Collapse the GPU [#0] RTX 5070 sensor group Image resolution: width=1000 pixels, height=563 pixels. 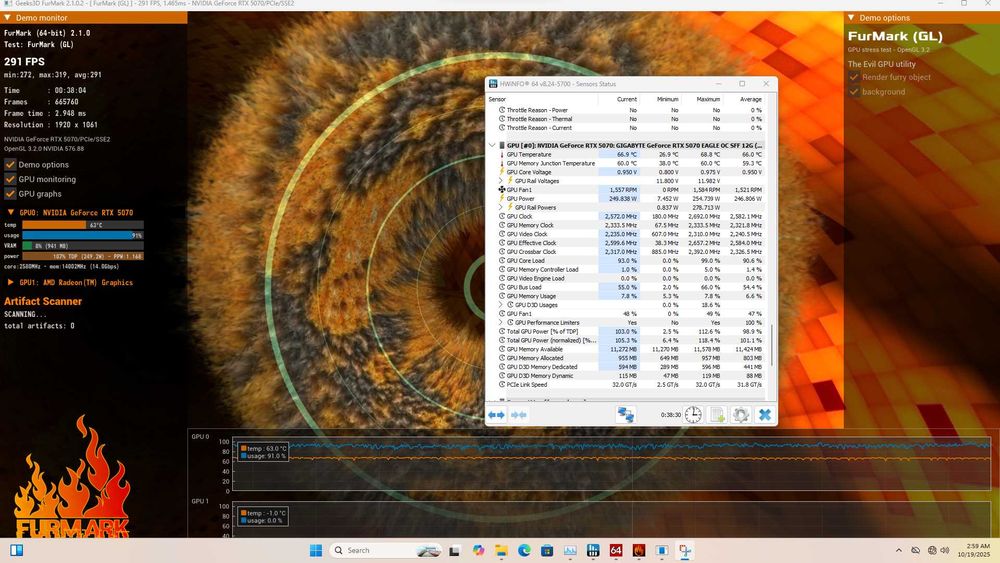coord(492,145)
